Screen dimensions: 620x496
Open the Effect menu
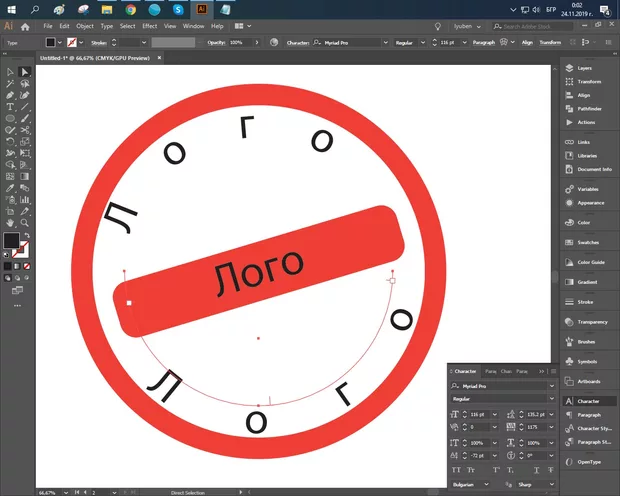click(x=150, y=25)
